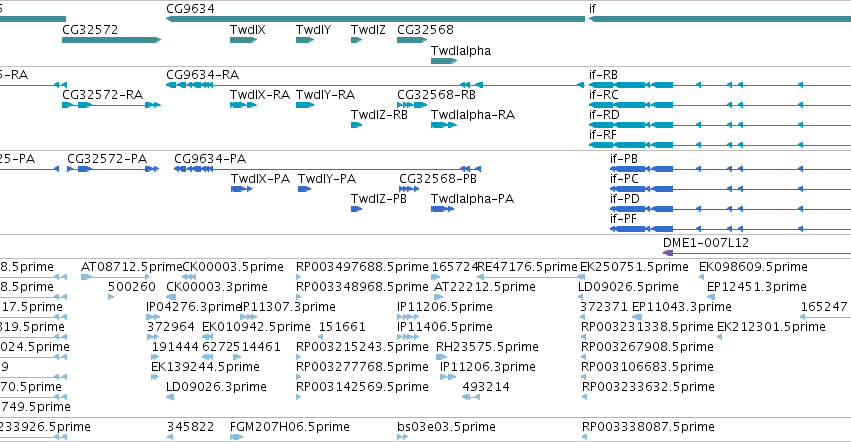Click EST EP11043.3prime
This screenshot has width=851, height=442.
click(638, 317)
